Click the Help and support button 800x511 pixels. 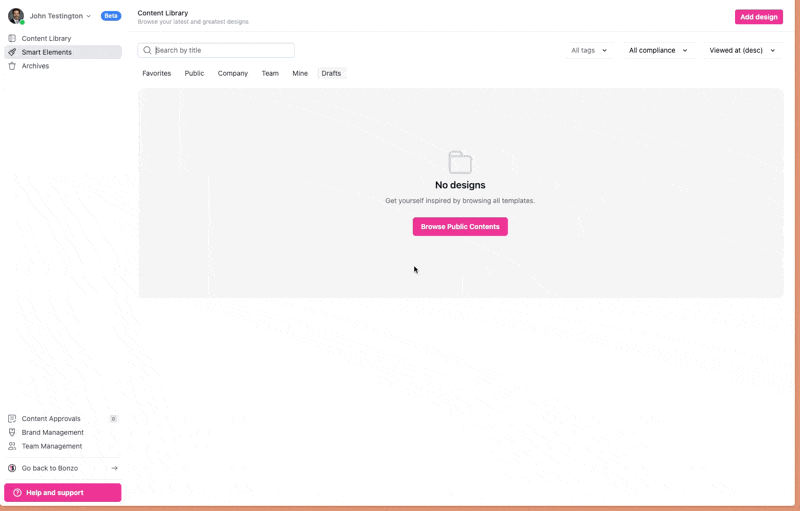pos(63,493)
